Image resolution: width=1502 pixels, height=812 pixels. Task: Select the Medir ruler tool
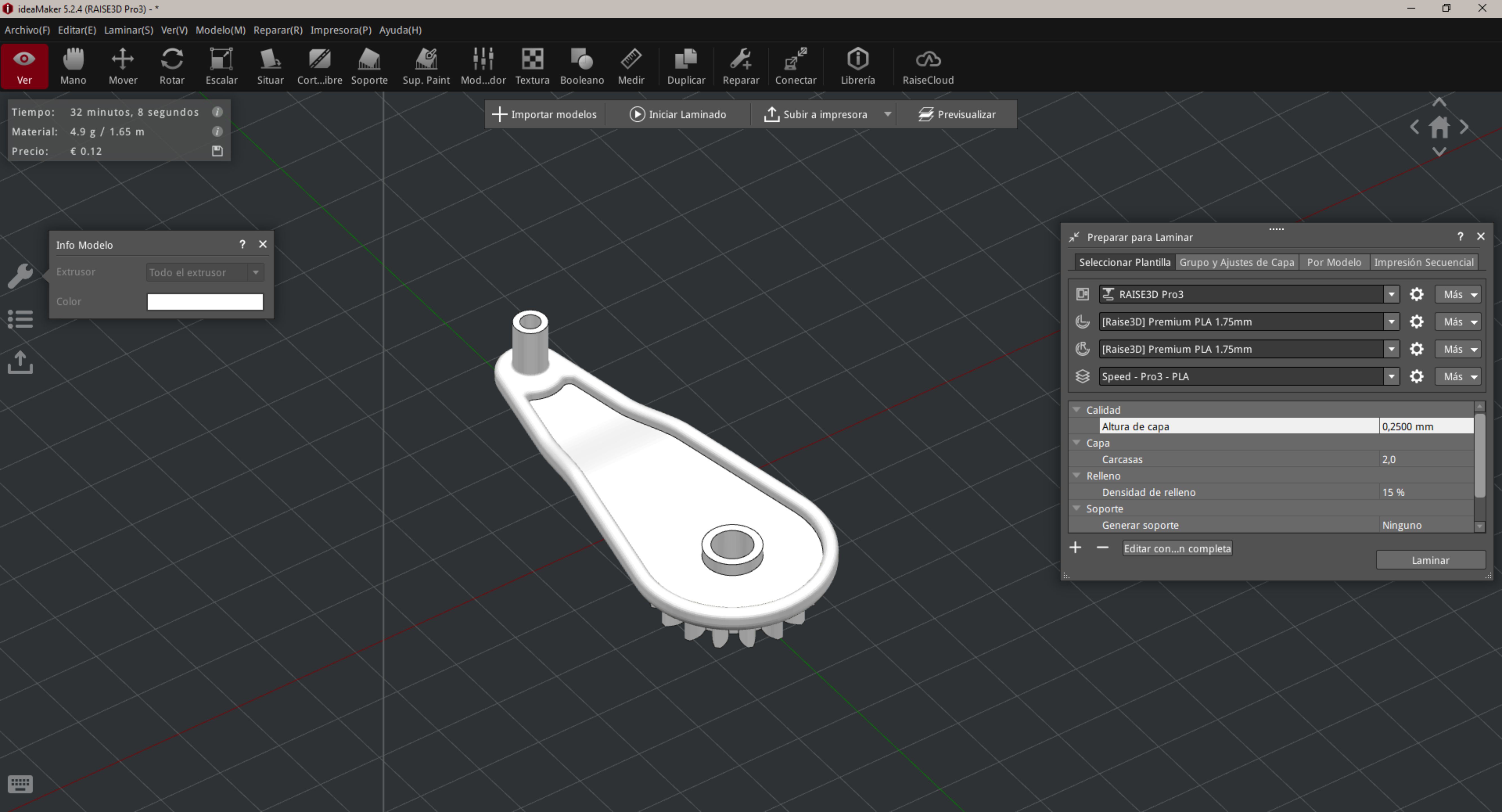(631, 66)
